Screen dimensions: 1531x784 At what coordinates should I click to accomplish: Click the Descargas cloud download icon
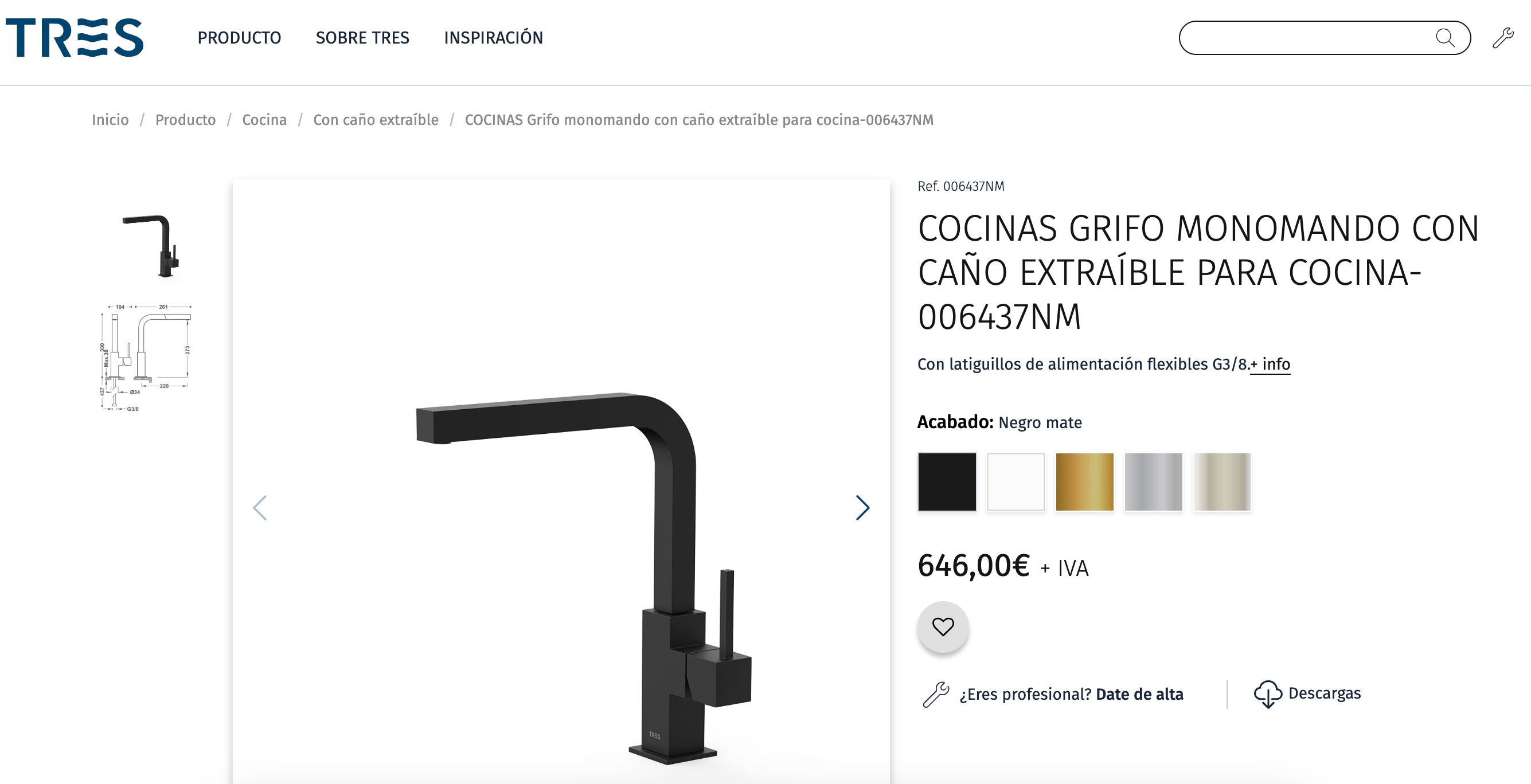1268,693
